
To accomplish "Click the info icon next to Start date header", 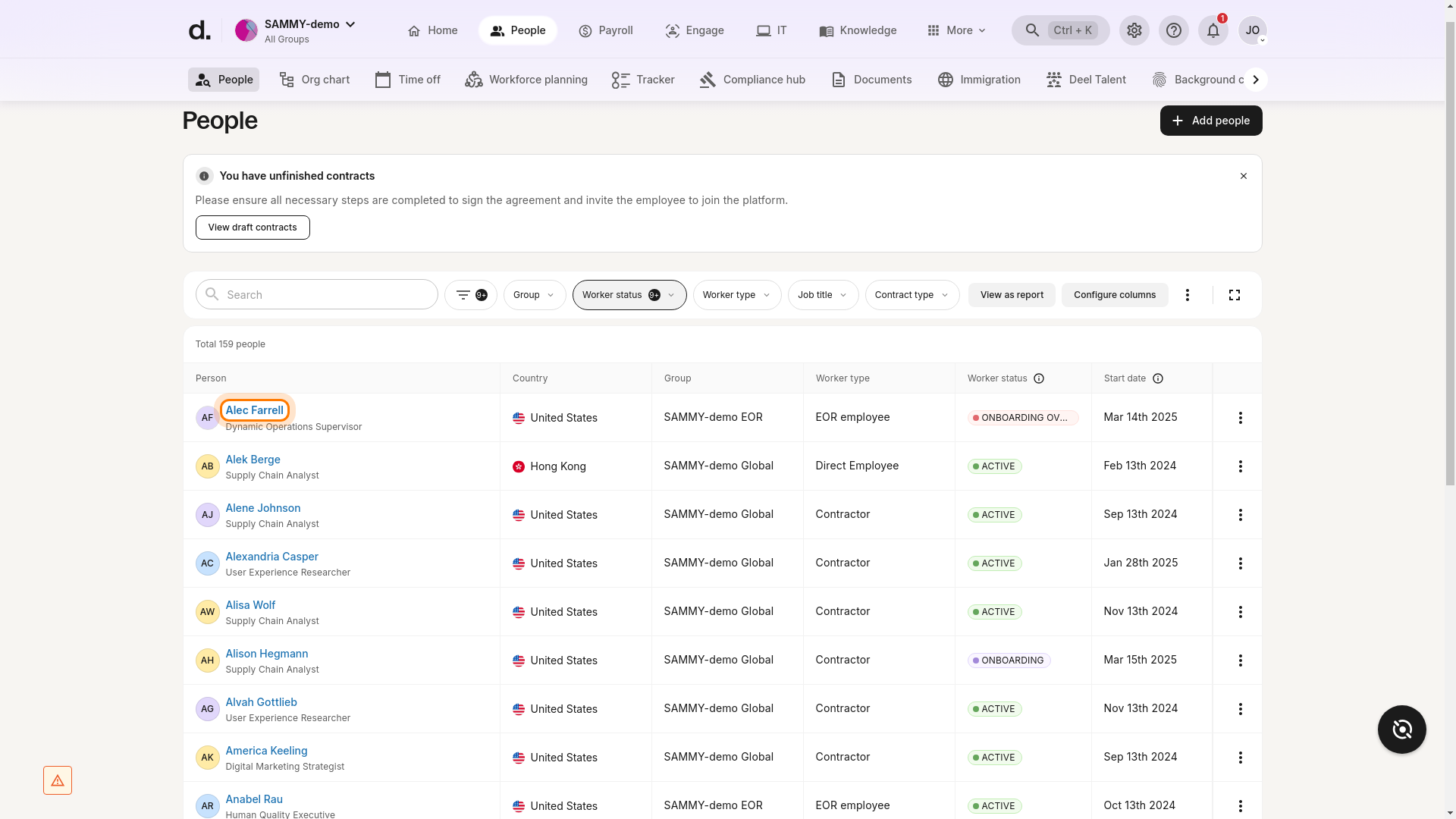I will tap(1158, 378).
